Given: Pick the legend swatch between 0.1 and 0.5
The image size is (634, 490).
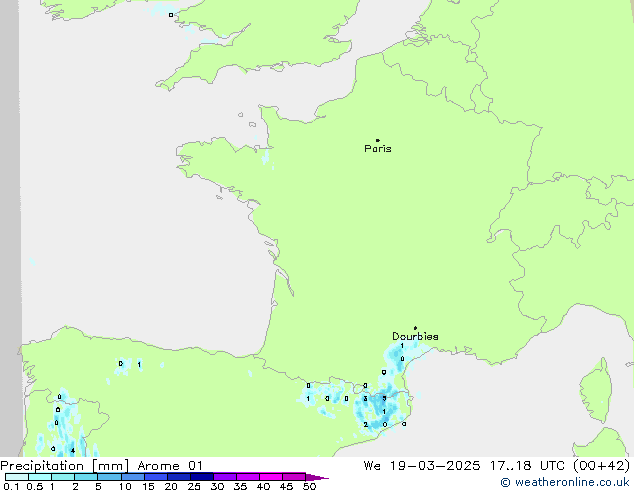Looking at the screenshot, I should point(17,477).
